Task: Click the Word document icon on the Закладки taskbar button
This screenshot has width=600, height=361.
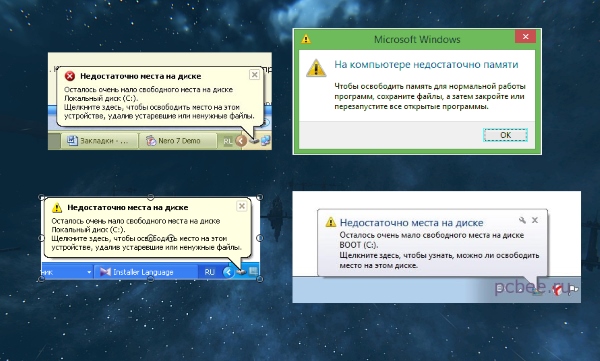Action: [x=72, y=141]
